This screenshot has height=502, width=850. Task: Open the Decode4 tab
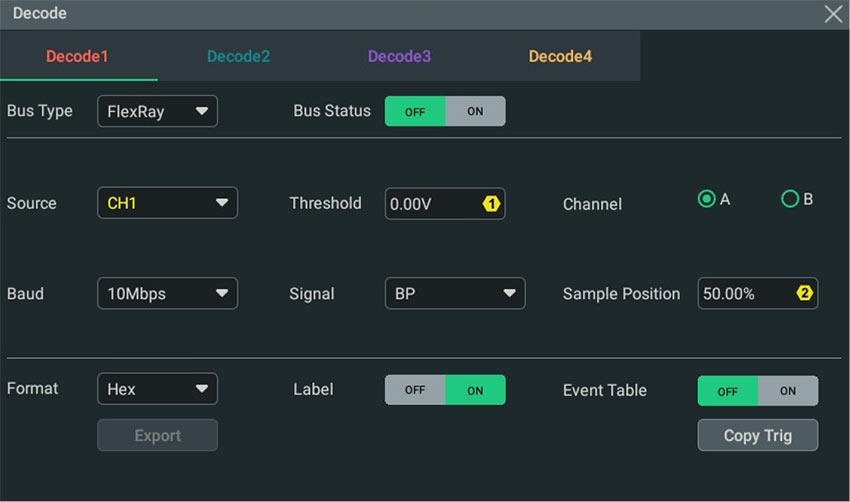(561, 56)
